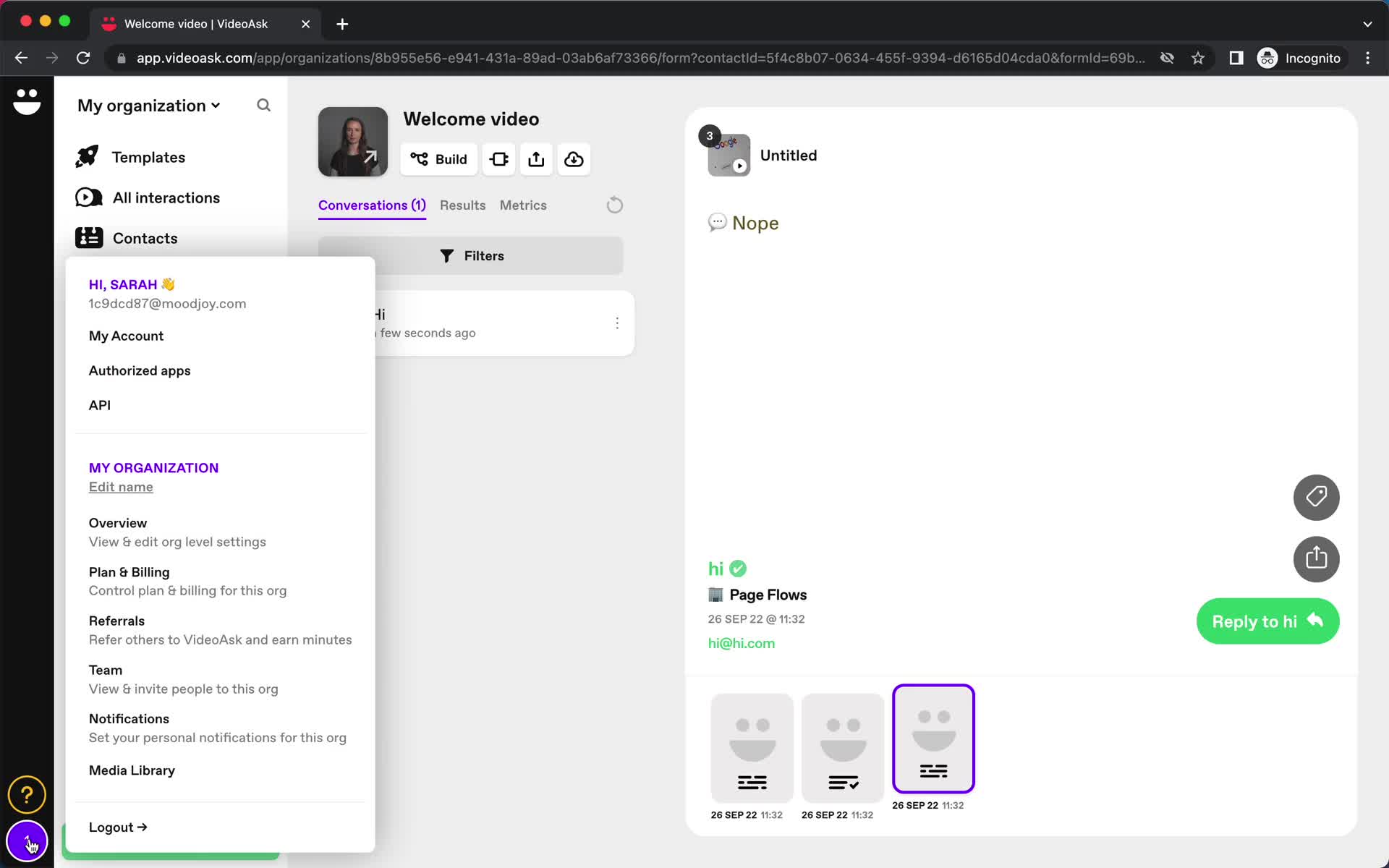Expand the three-dot conversation options menu
This screenshot has height=868, width=1389.
click(x=618, y=323)
